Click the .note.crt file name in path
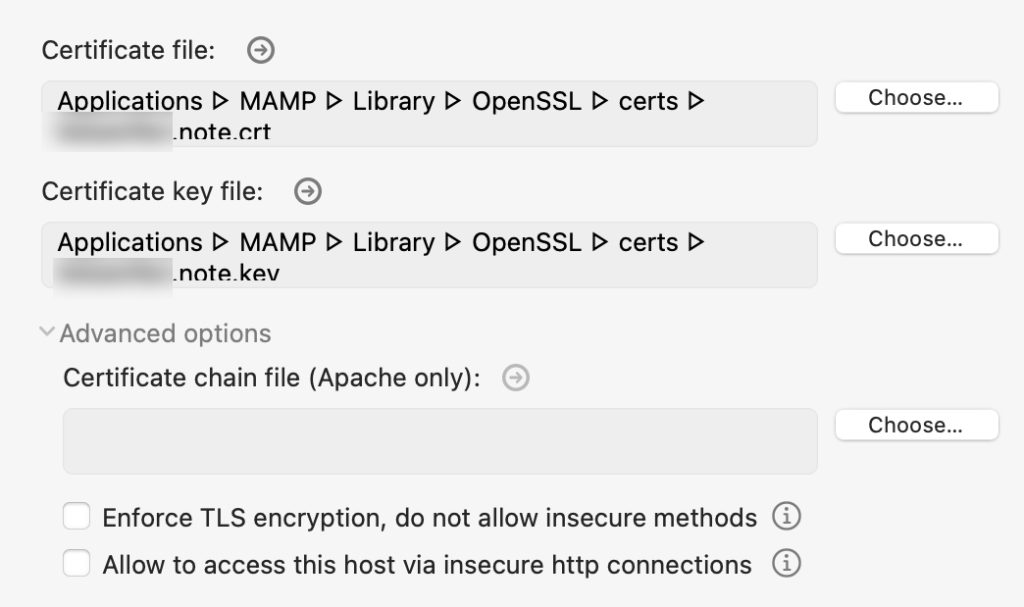The height and width of the screenshot is (607, 1024). pos(222,132)
